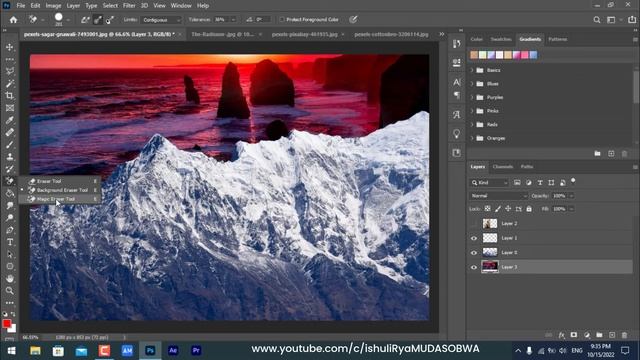Image resolution: width=640 pixels, height=360 pixels.
Task: Select Layer 2 thumbnail
Action: [x=490, y=223]
